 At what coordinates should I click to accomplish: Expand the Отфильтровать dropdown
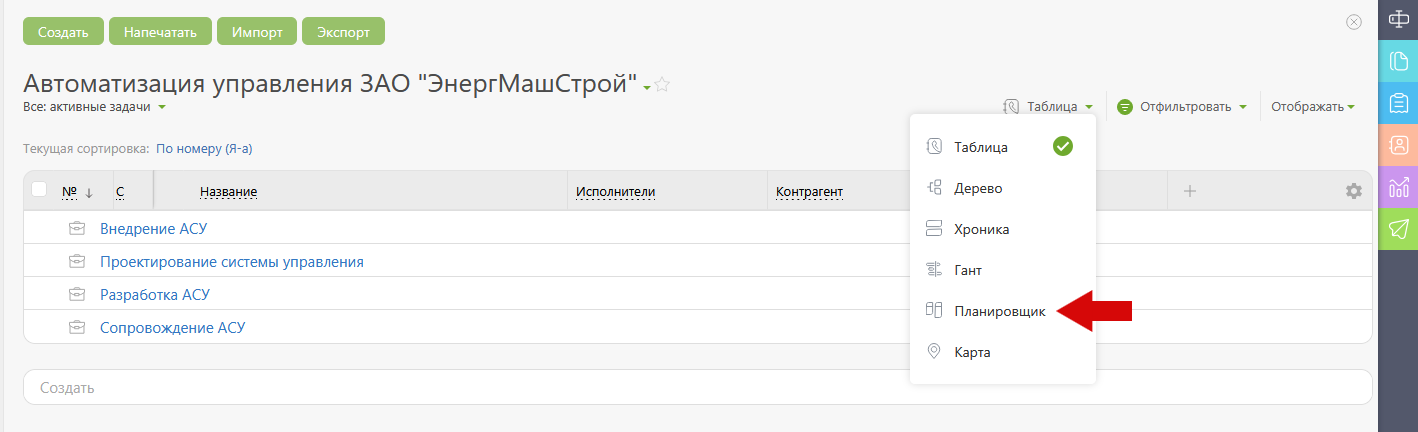1181,106
